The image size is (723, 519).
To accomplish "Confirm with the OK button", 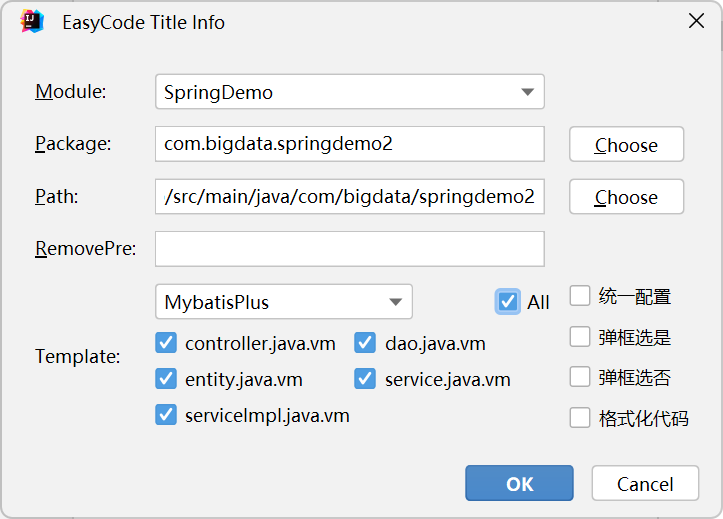I will coord(519,484).
